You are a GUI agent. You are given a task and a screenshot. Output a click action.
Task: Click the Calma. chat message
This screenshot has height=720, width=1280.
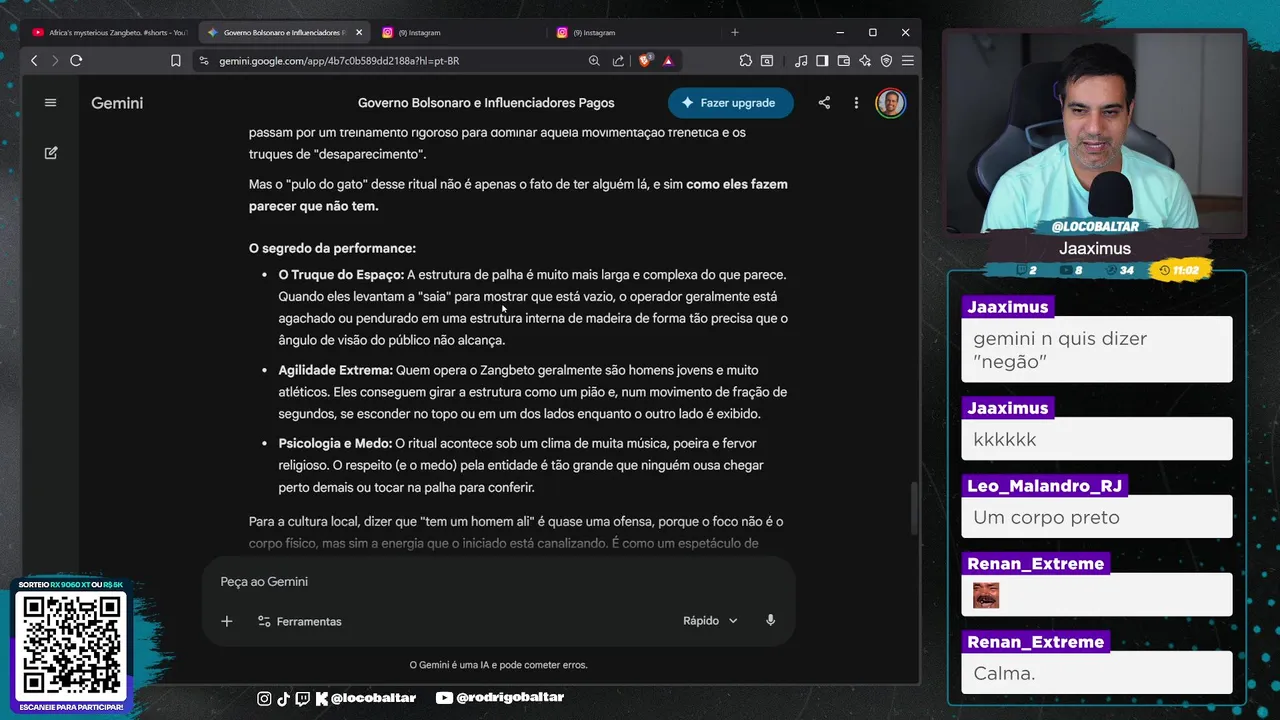pos(1097,673)
